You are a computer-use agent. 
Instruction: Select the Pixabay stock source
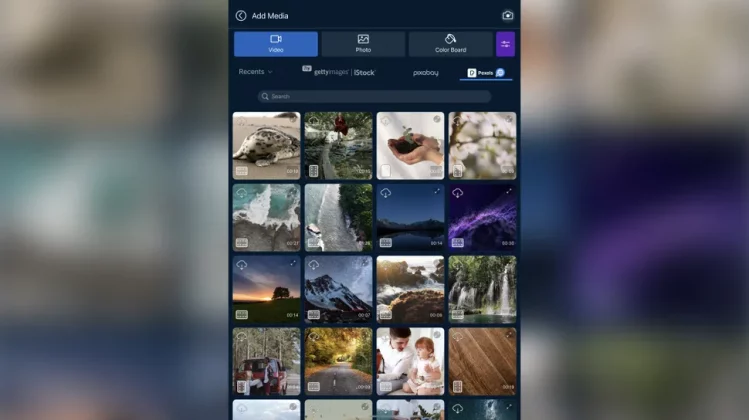point(425,72)
